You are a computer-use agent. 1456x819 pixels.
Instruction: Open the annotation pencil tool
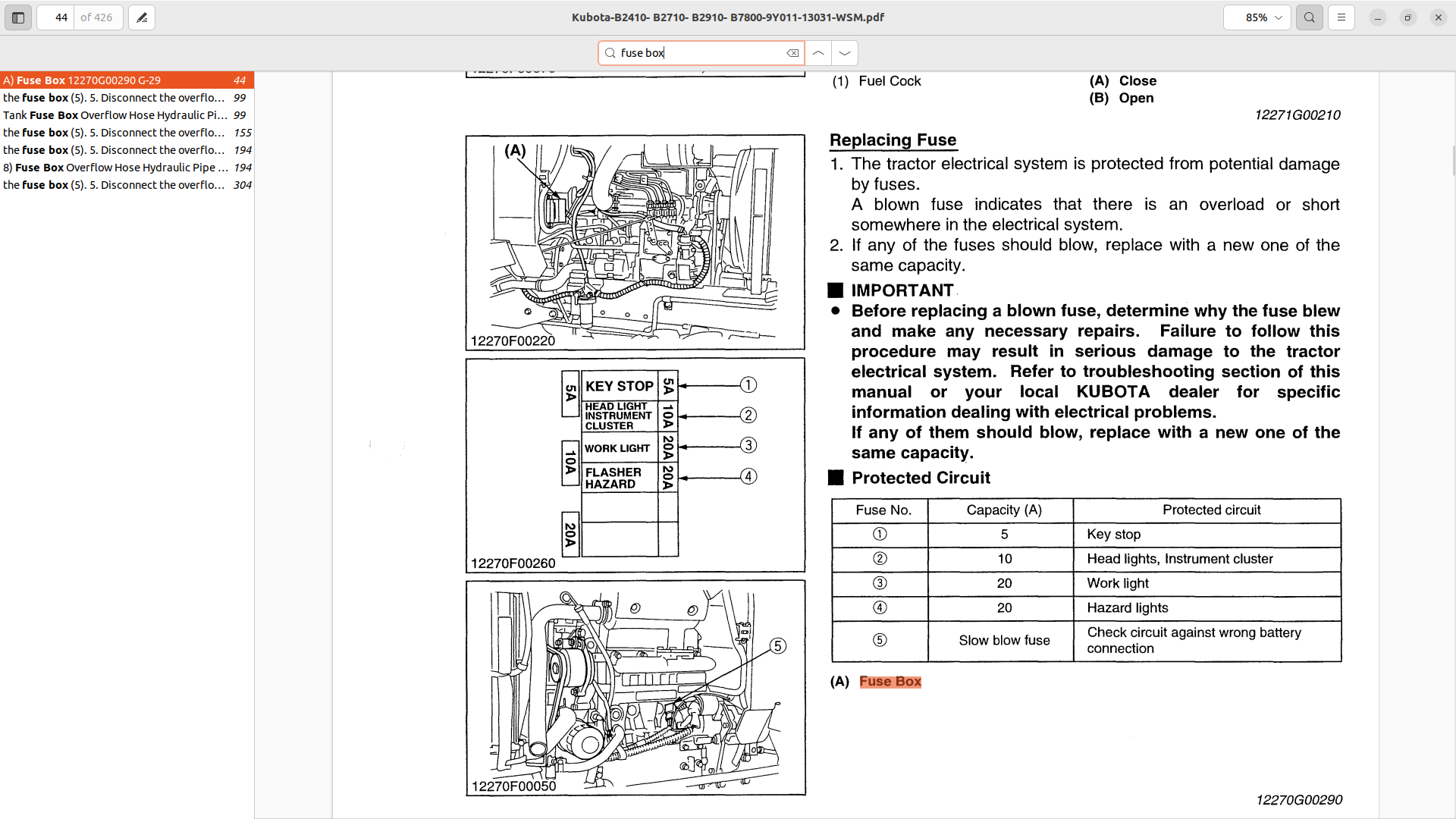coord(142,17)
